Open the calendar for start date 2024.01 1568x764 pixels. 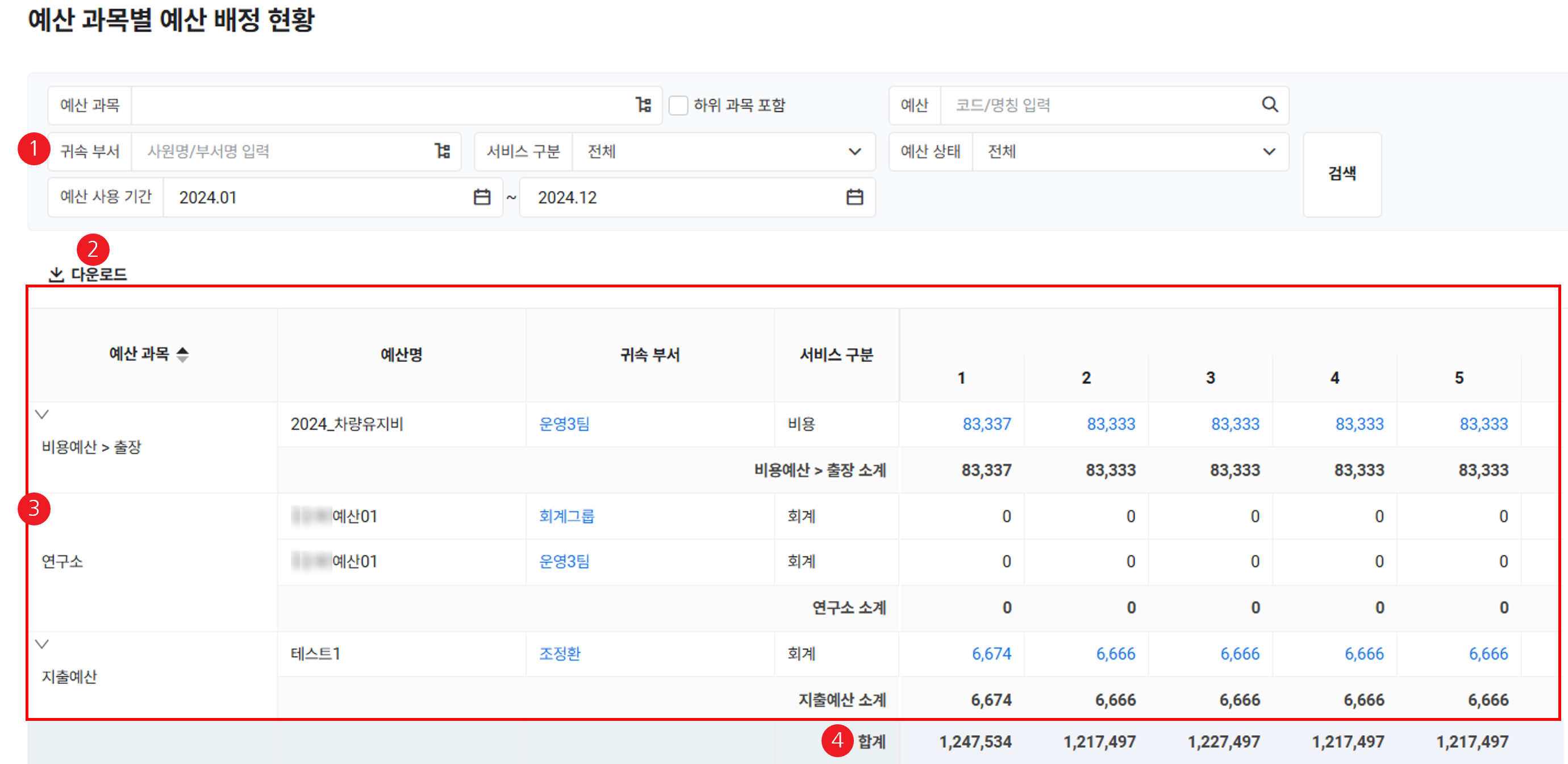pos(482,197)
